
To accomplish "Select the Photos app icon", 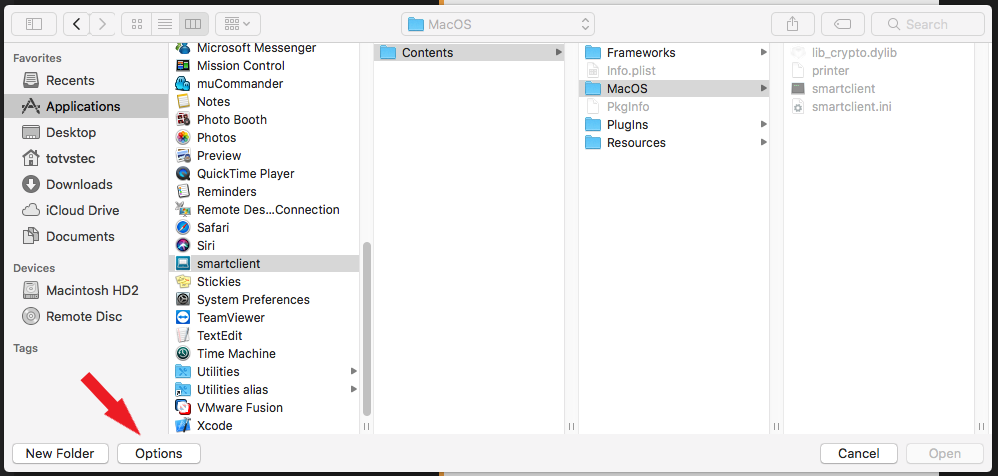I will tap(183, 137).
